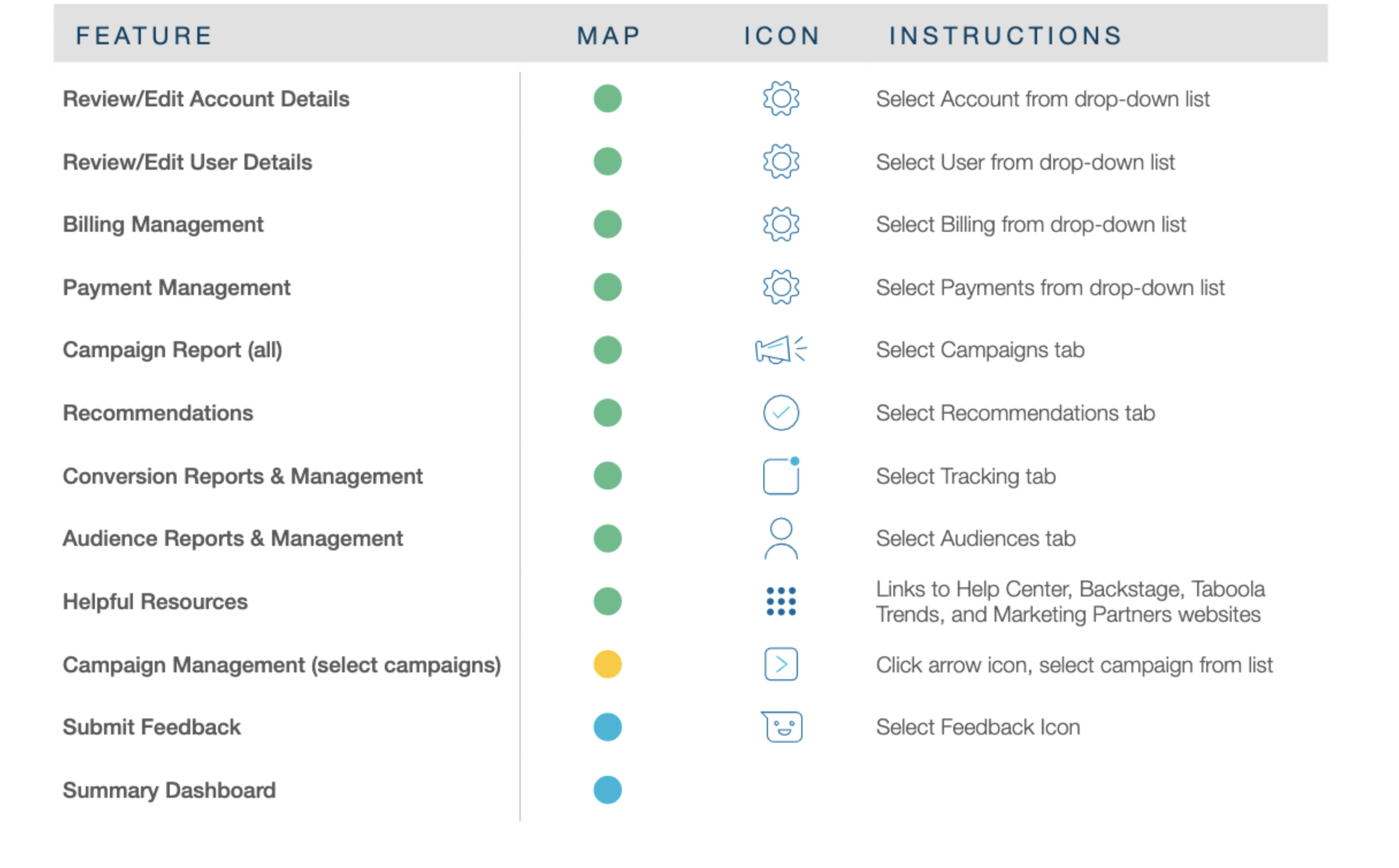This screenshot has width=1399, height=868.
Task: Select 'Review/Edit Account Details' feature text
Action: click(x=206, y=99)
